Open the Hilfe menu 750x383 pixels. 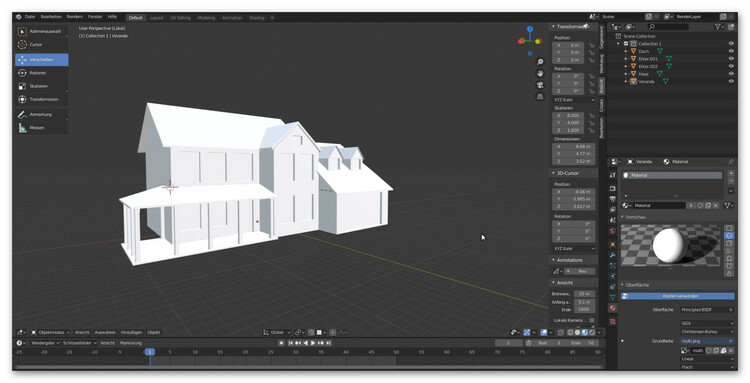112,17
